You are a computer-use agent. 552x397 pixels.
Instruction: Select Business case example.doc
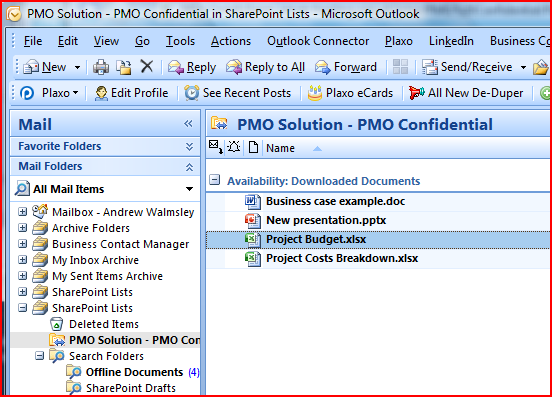point(335,201)
